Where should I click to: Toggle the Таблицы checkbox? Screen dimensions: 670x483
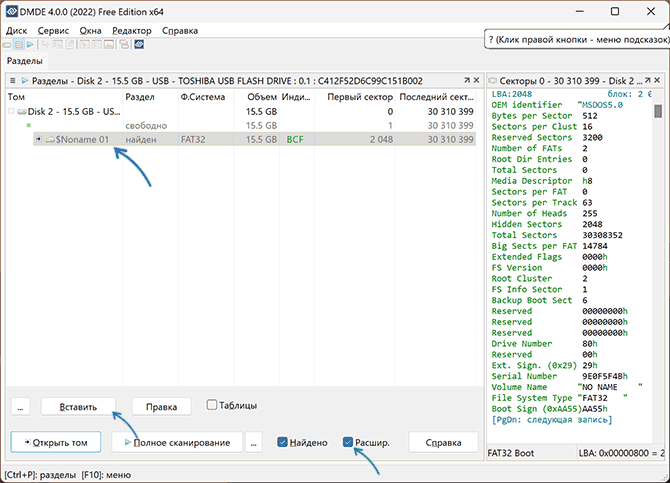click(212, 405)
